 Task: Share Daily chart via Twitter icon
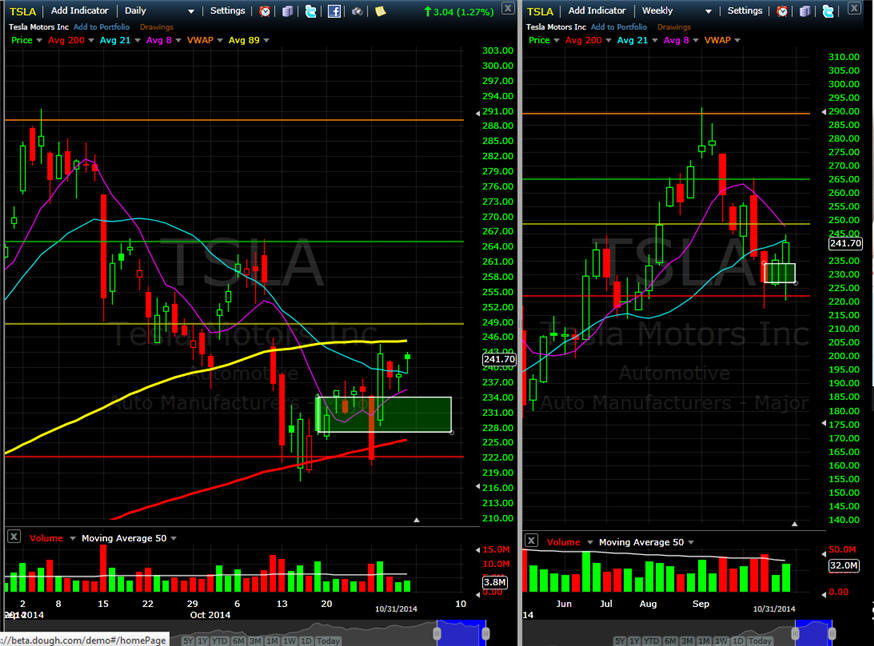(x=310, y=11)
